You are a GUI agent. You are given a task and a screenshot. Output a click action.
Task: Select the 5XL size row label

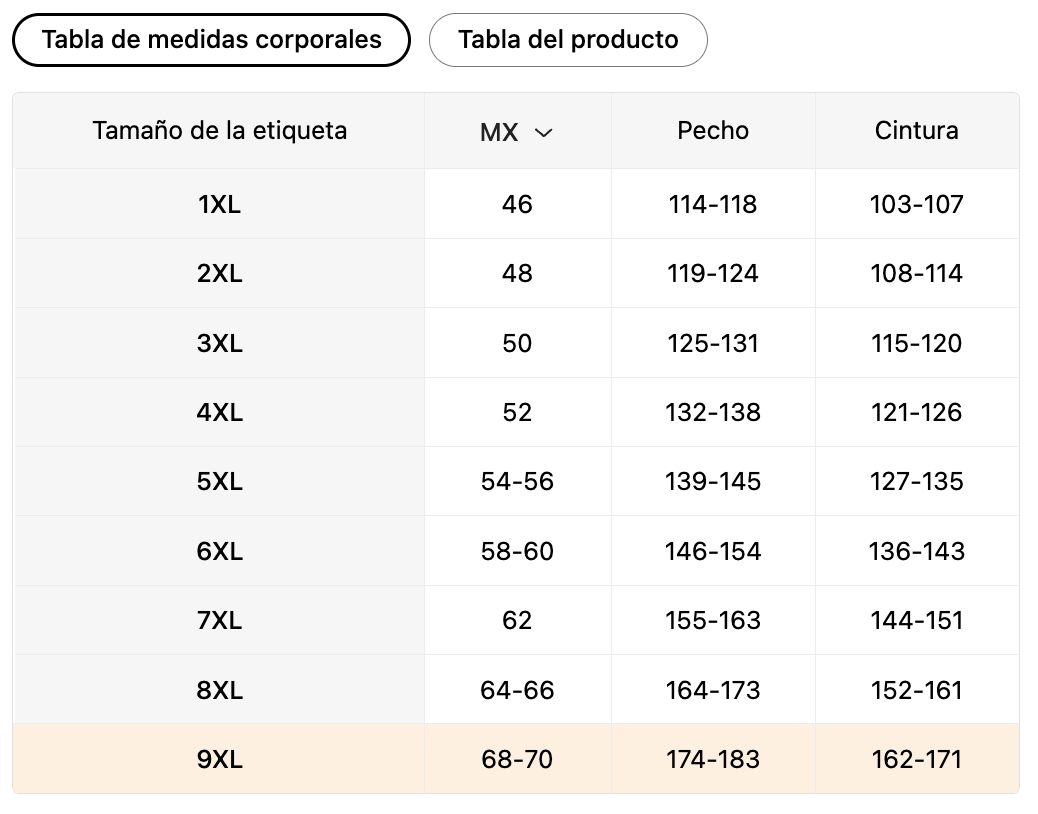[x=219, y=482]
